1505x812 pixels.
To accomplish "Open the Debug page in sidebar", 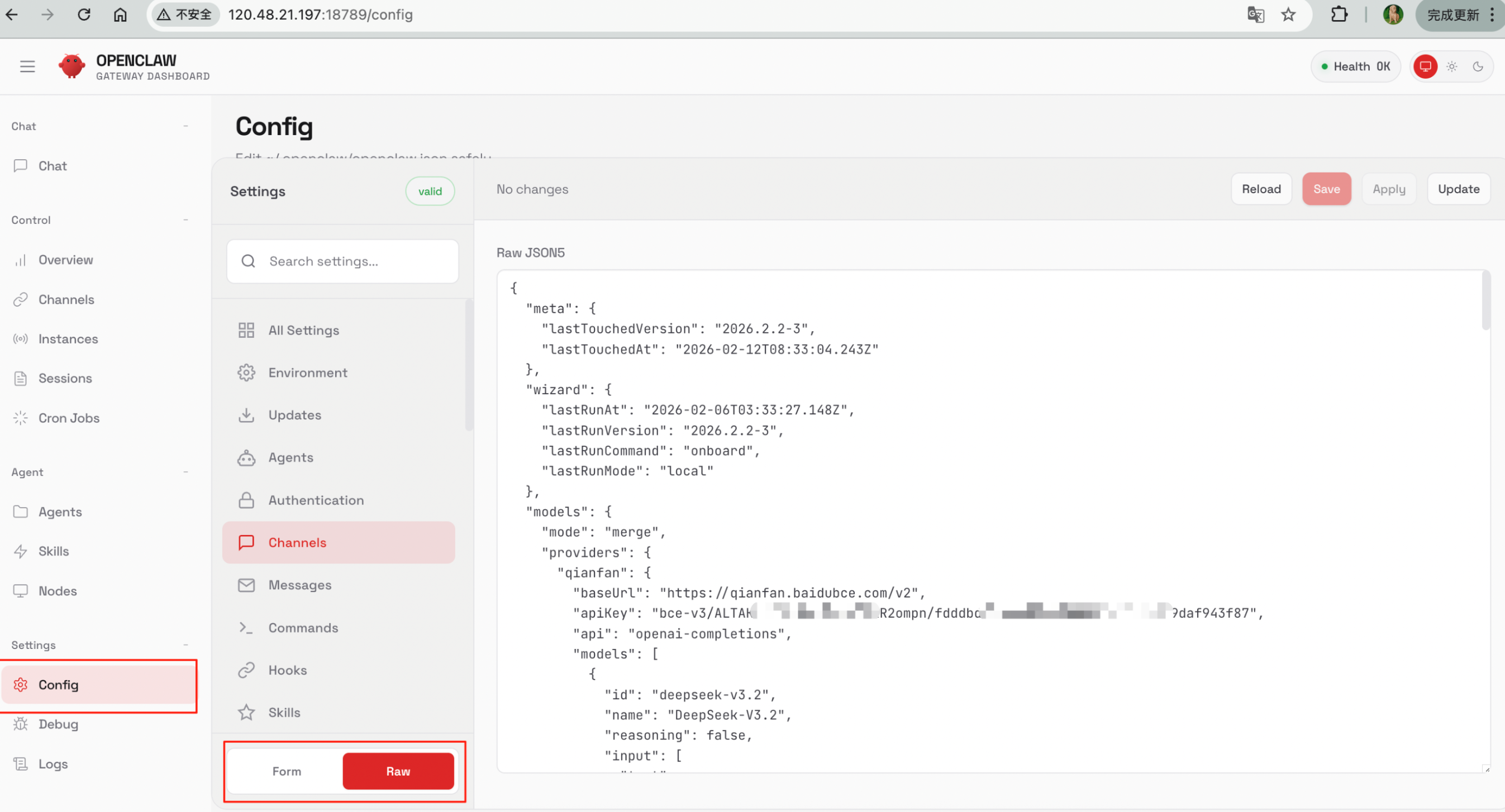I will pyautogui.click(x=58, y=724).
